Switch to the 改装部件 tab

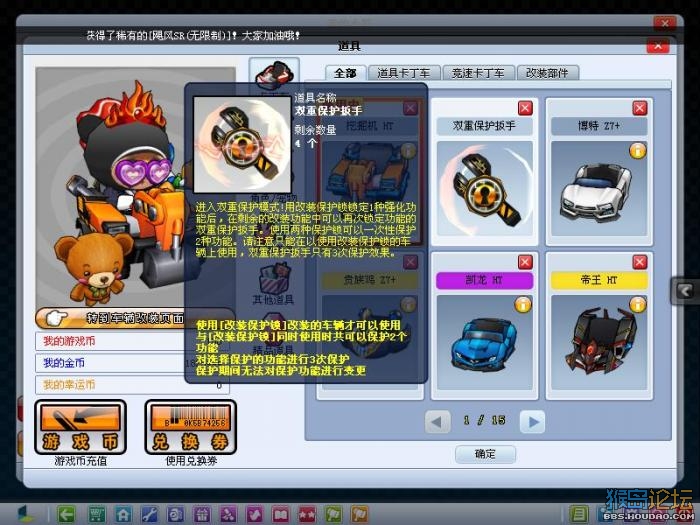547,73
